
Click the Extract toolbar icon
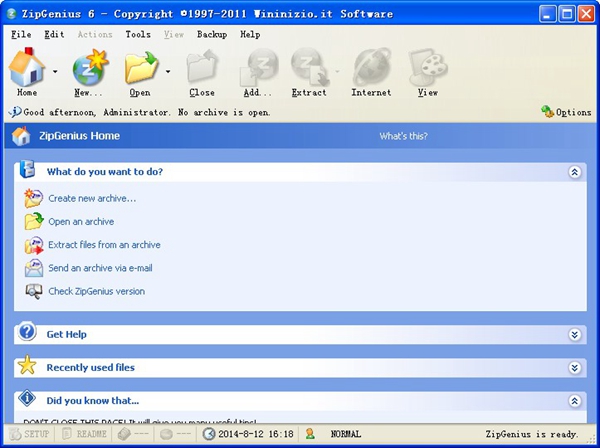pyautogui.click(x=310, y=67)
